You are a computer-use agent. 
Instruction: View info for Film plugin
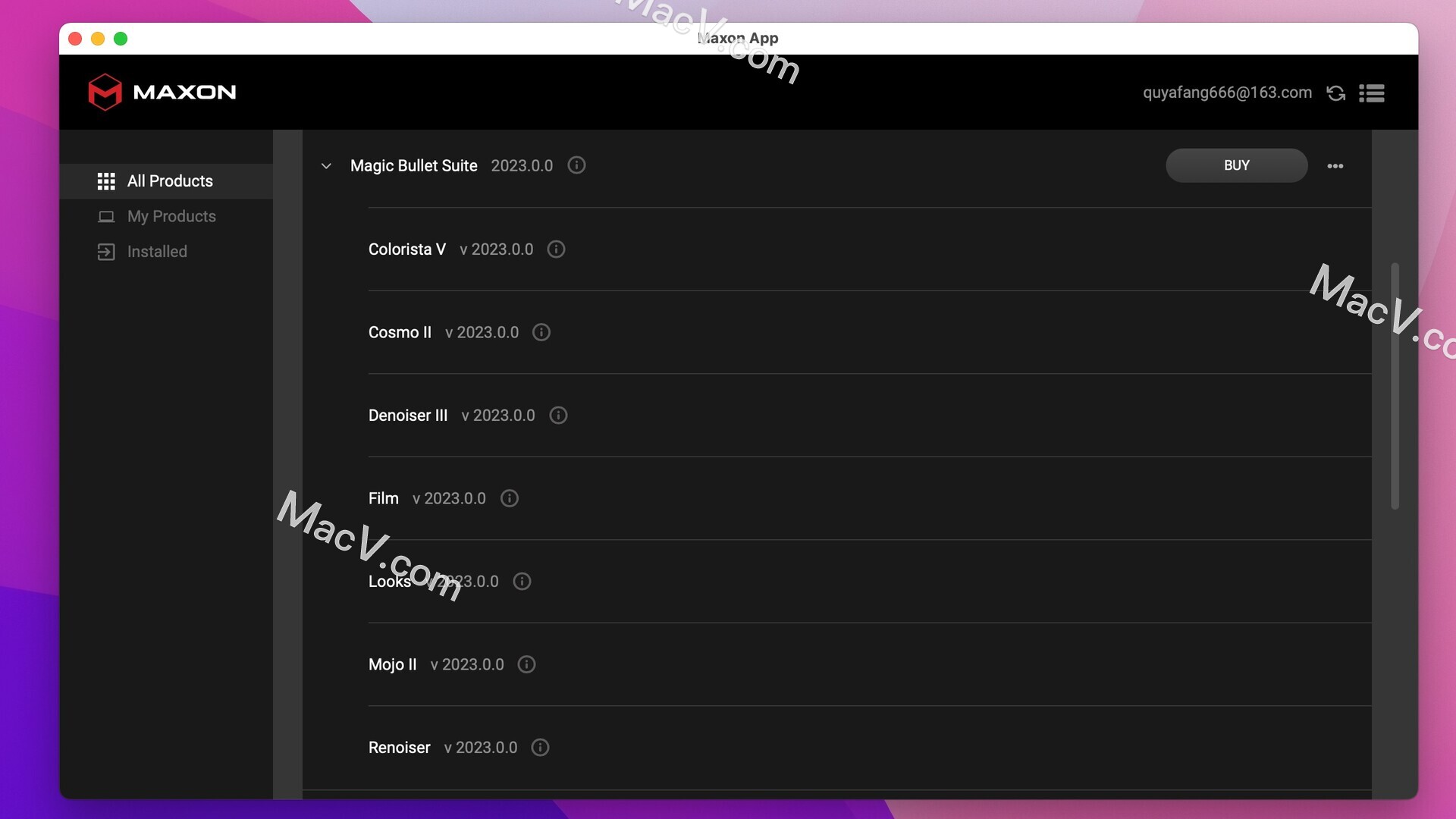click(510, 498)
